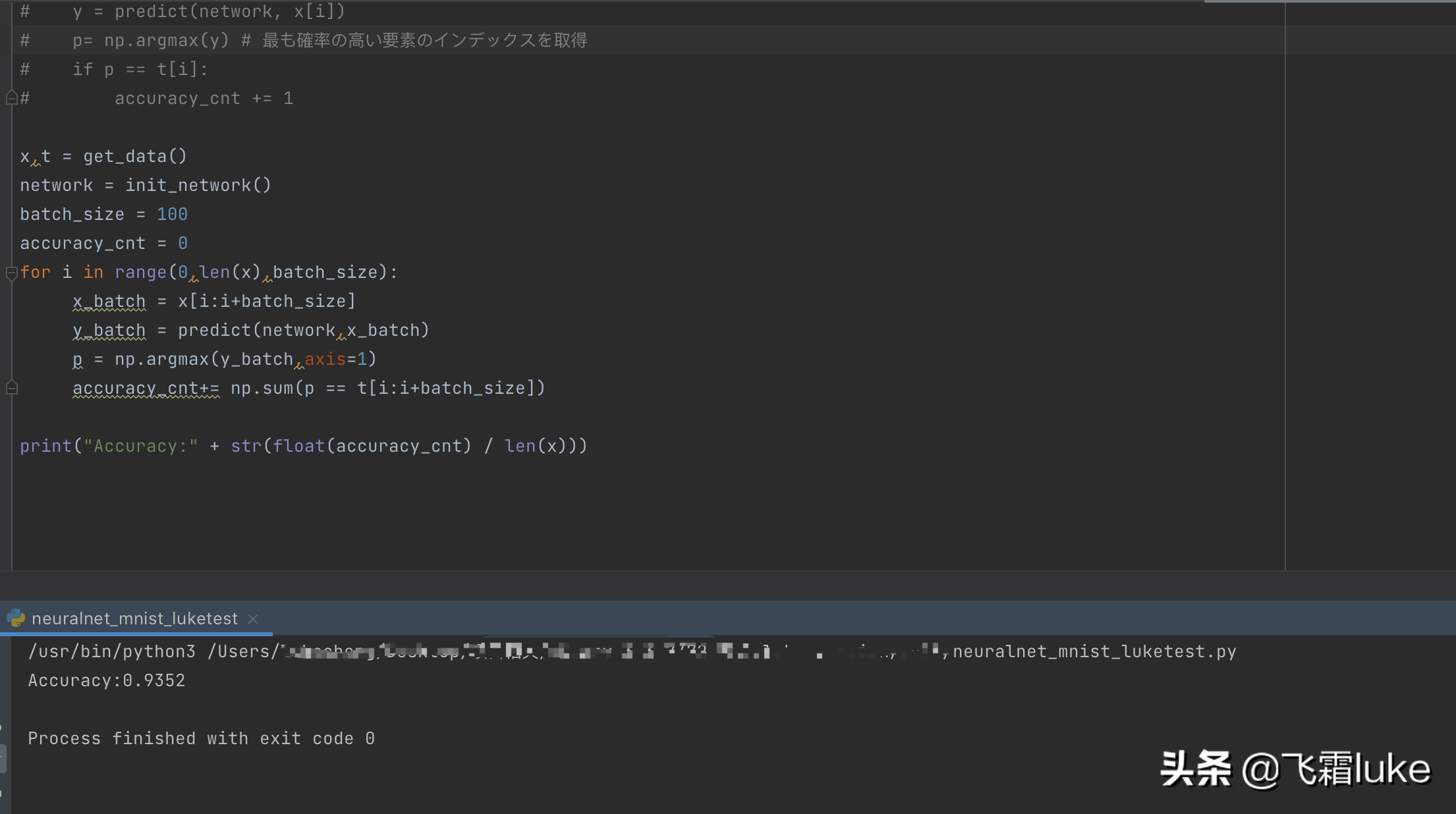Viewport: 1456px width, 814px height.
Task: Click the Process finished exit code line
Action: (x=201, y=738)
